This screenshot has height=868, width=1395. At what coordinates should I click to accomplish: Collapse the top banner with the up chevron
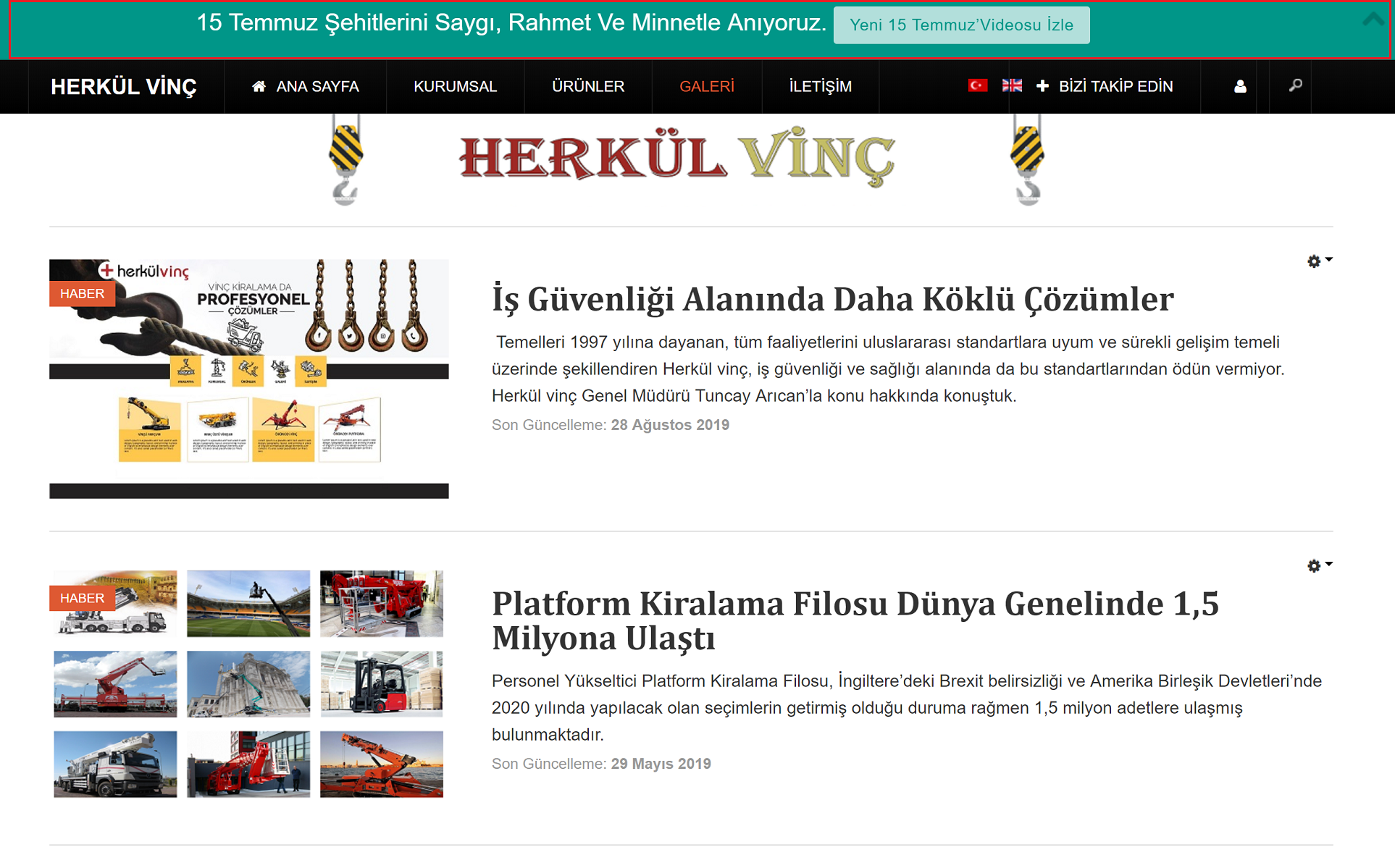click(1373, 20)
